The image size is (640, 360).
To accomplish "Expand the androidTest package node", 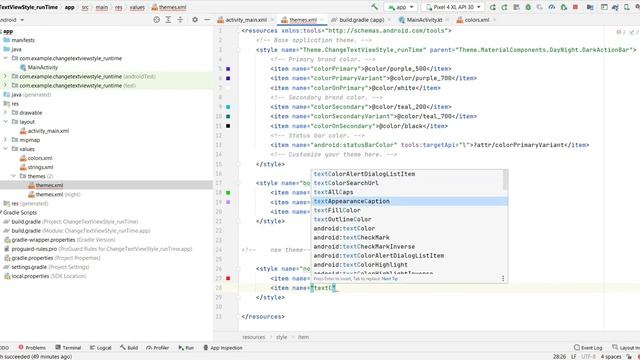I will (5, 76).
